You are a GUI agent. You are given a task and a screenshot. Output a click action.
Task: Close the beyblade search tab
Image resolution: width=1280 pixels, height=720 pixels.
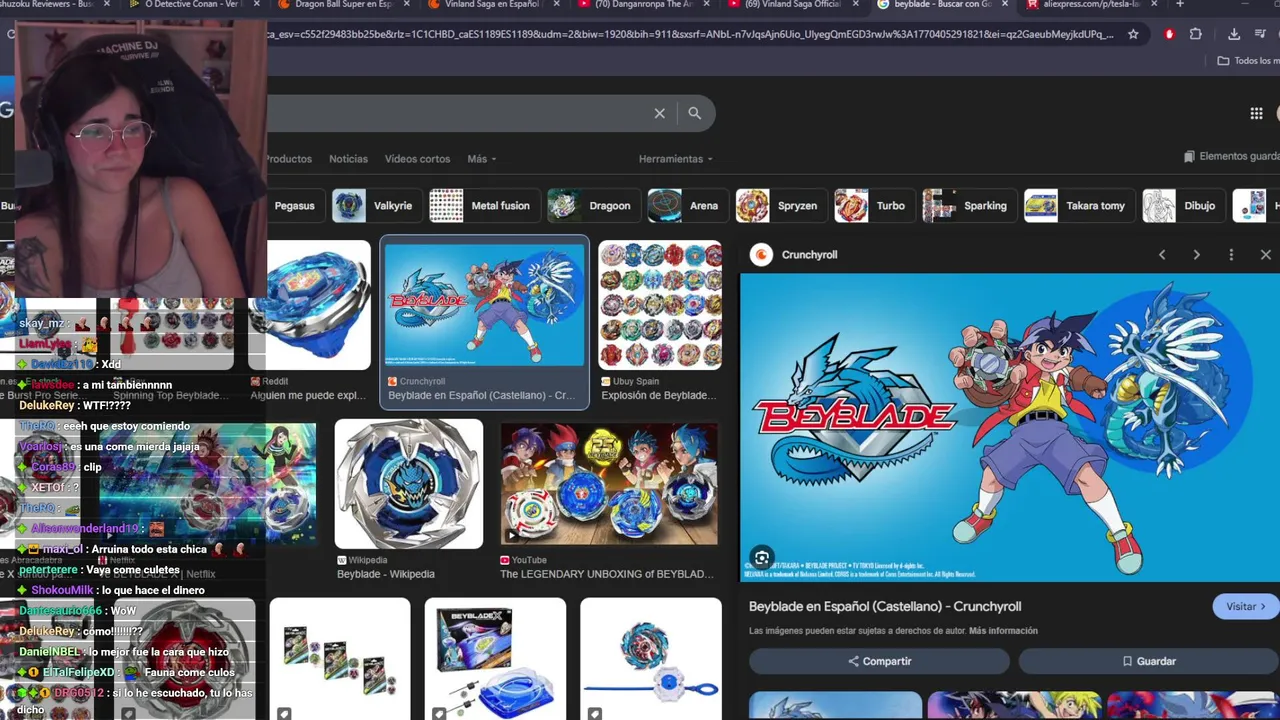point(1006,4)
